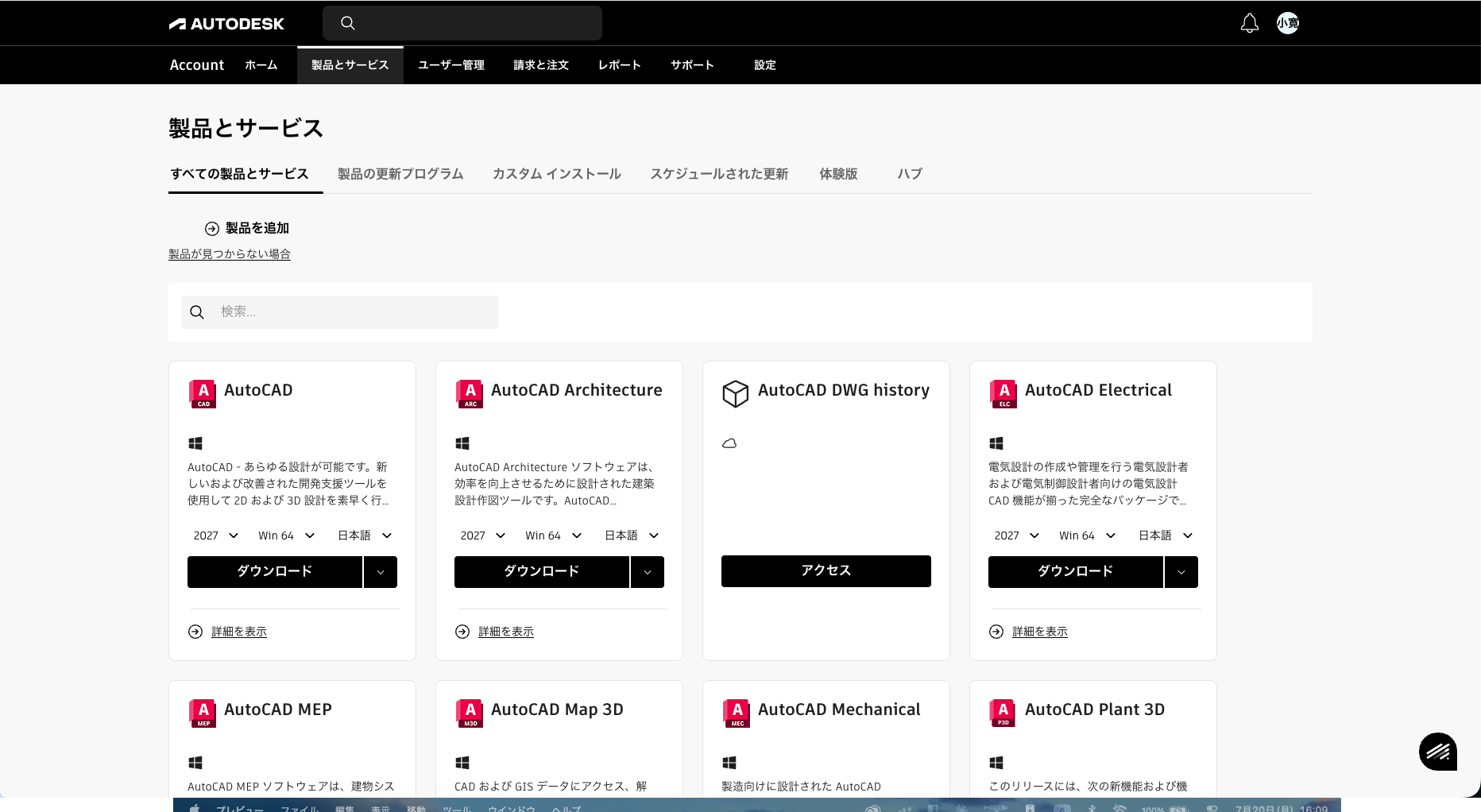Click Windows platform icon on AutoCAD Mechanical card
This screenshot has width=1481, height=812.
point(729,763)
